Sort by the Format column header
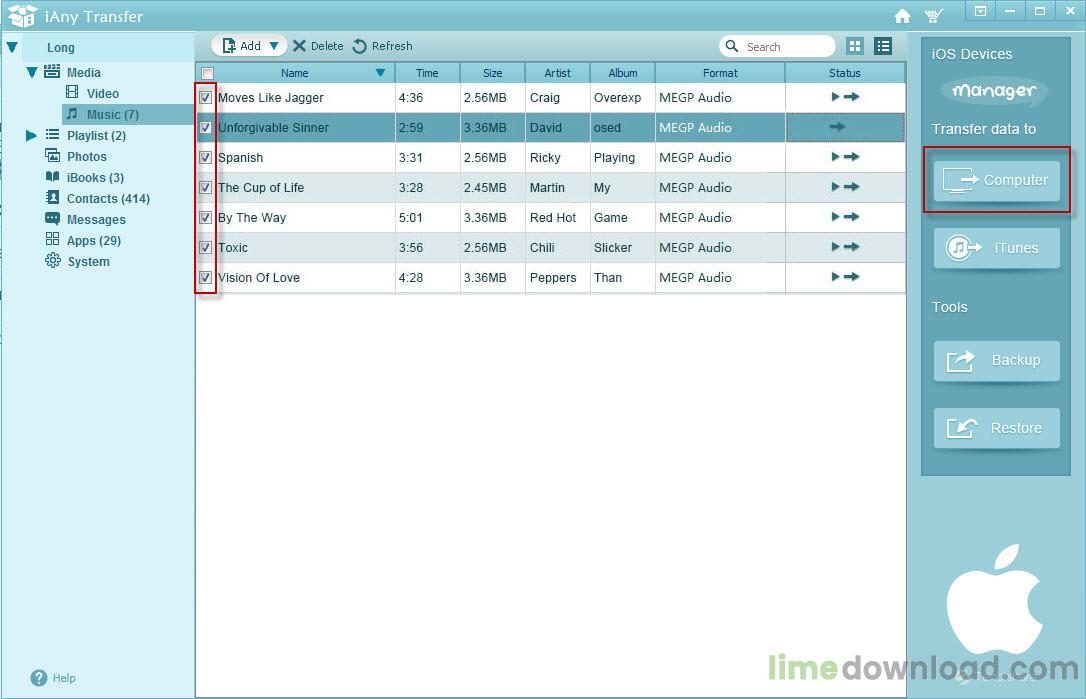Screen dimensions: 1086x699 point(720,73)
